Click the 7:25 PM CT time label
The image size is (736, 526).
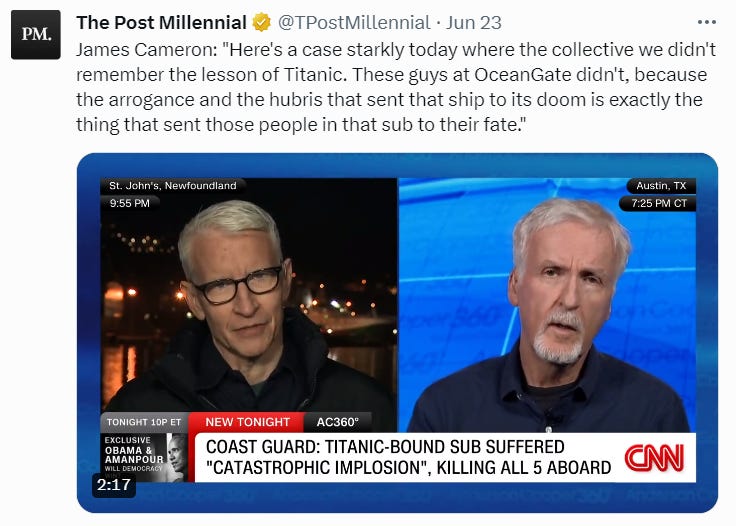pos(659,203)
